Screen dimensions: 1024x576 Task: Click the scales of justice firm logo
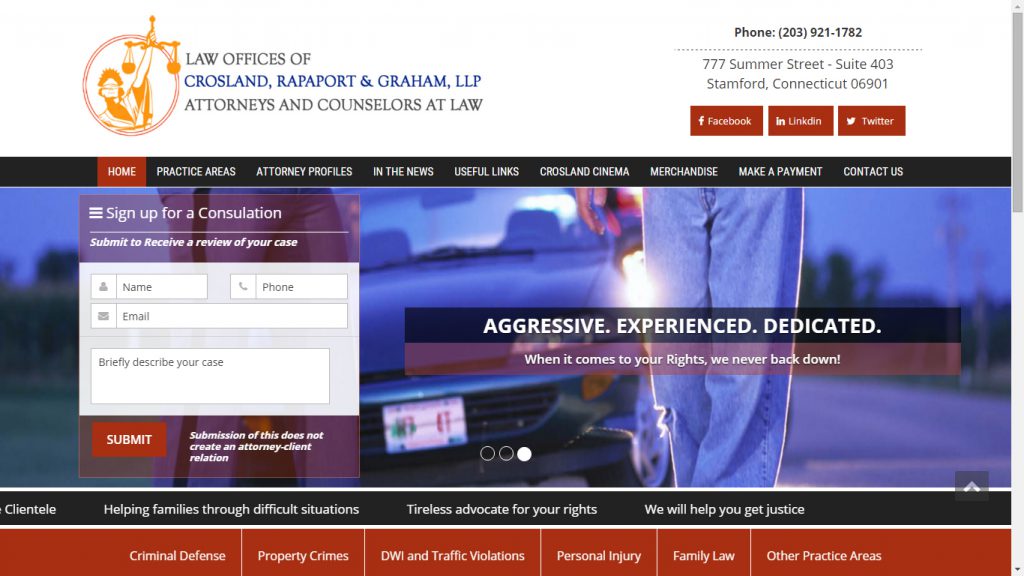tap(131, 73)
